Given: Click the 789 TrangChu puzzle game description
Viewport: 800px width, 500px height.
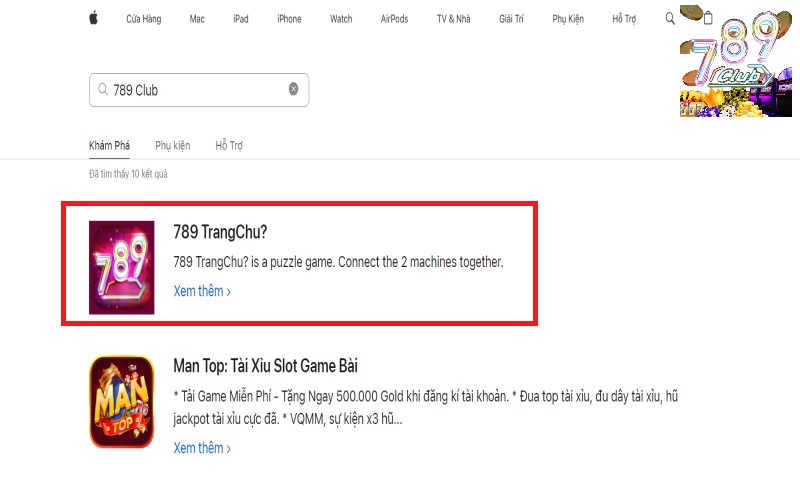Looking at the screenshot, I should pyautogui.click(x=338, y=262).
